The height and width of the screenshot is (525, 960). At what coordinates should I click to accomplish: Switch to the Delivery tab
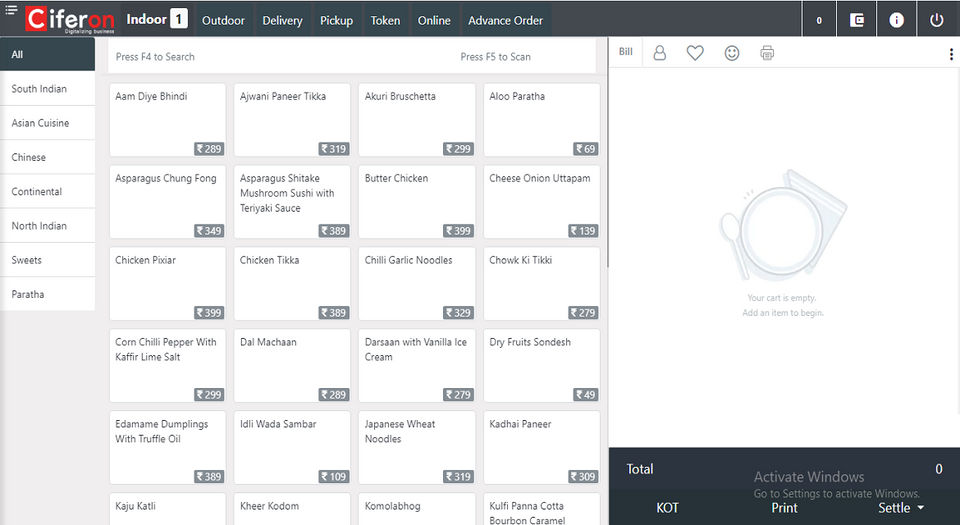click(x=282, y=20)
